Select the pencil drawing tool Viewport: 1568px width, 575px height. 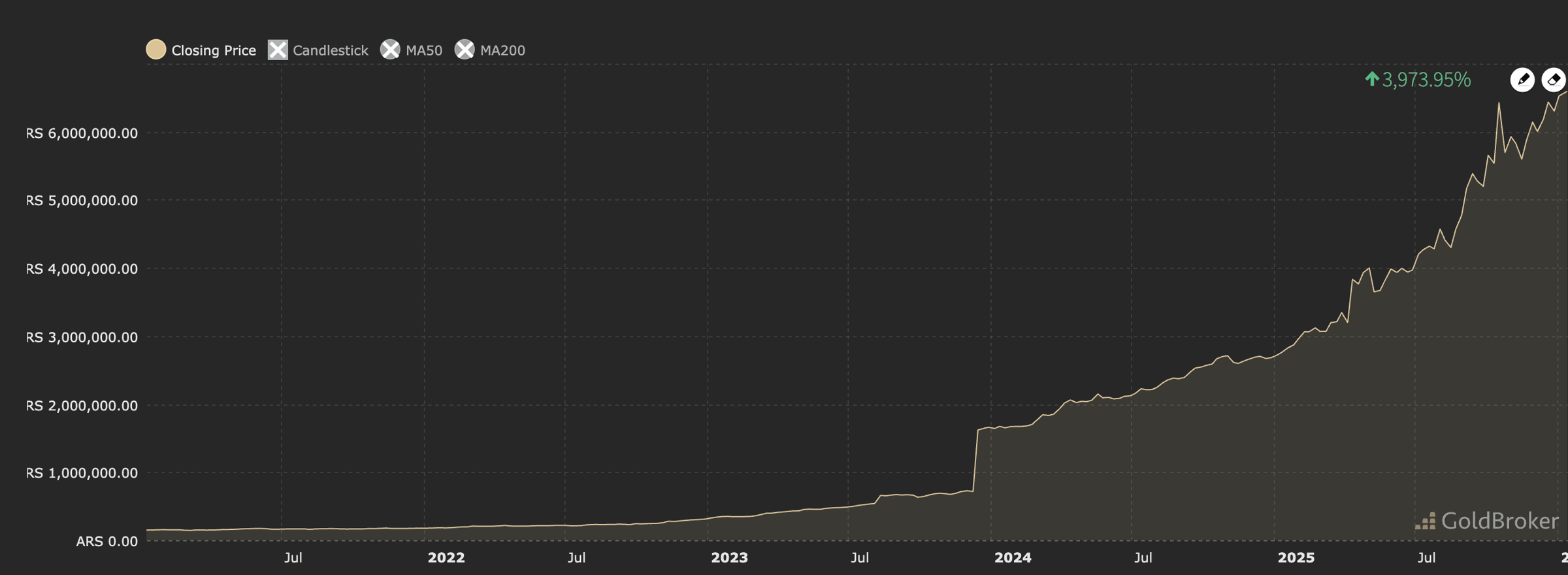1522,80
